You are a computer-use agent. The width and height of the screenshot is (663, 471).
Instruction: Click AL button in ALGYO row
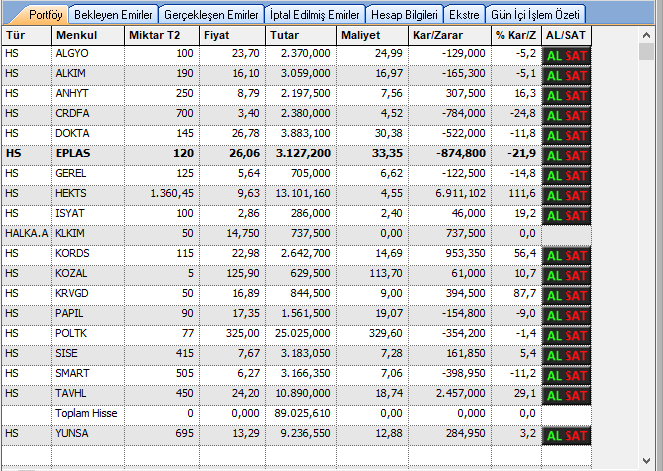coord(554,56)
